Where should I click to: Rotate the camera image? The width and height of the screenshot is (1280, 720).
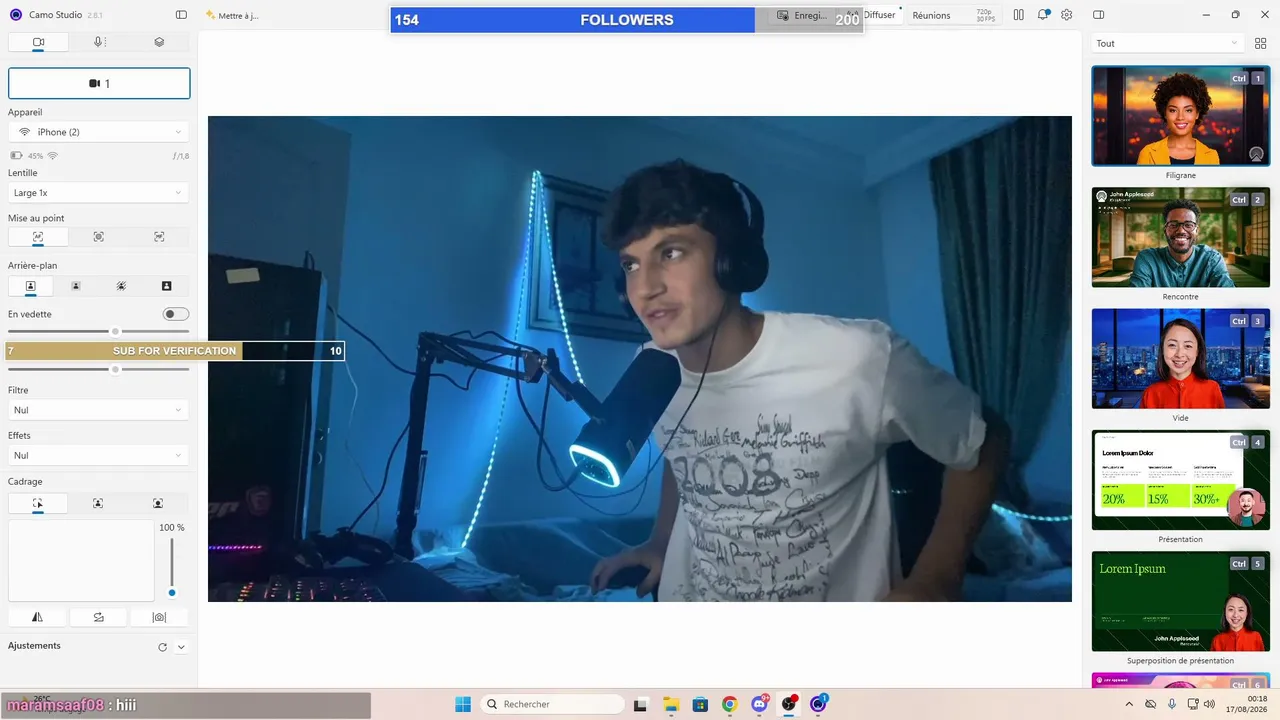pyautogui.click(x=98, y=617)
